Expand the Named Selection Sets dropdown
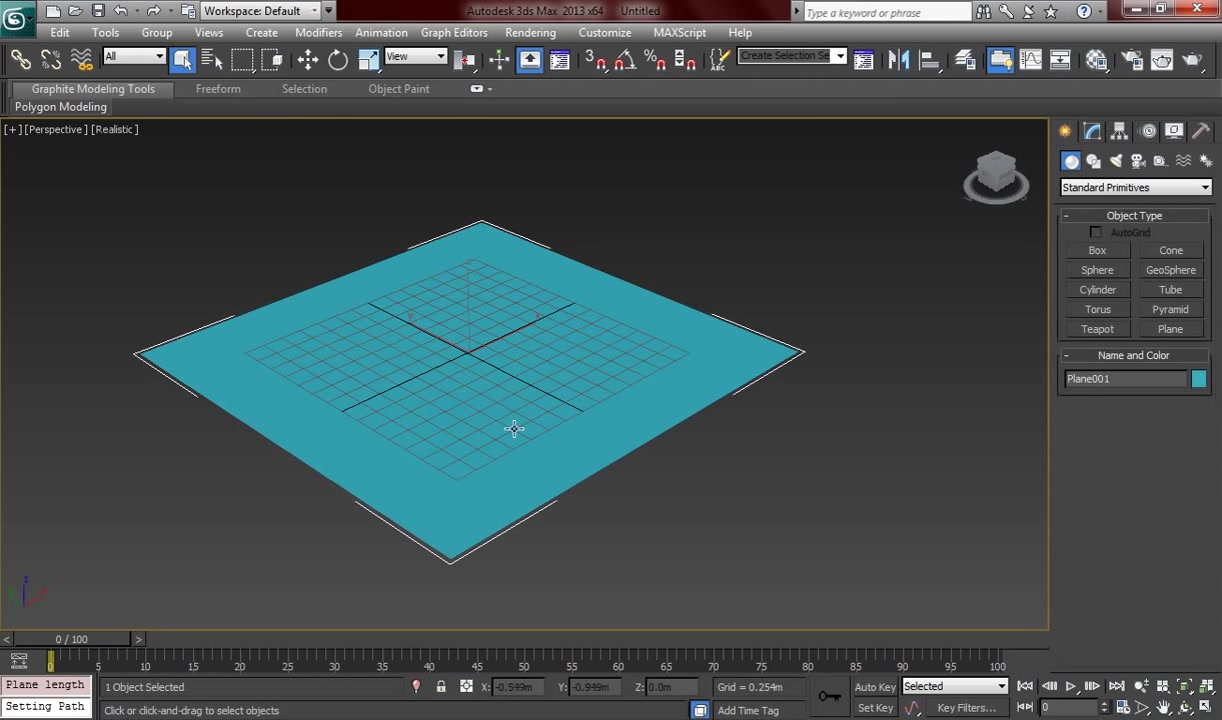This screenshot has width=1222, height=720. tap(838, 56)
